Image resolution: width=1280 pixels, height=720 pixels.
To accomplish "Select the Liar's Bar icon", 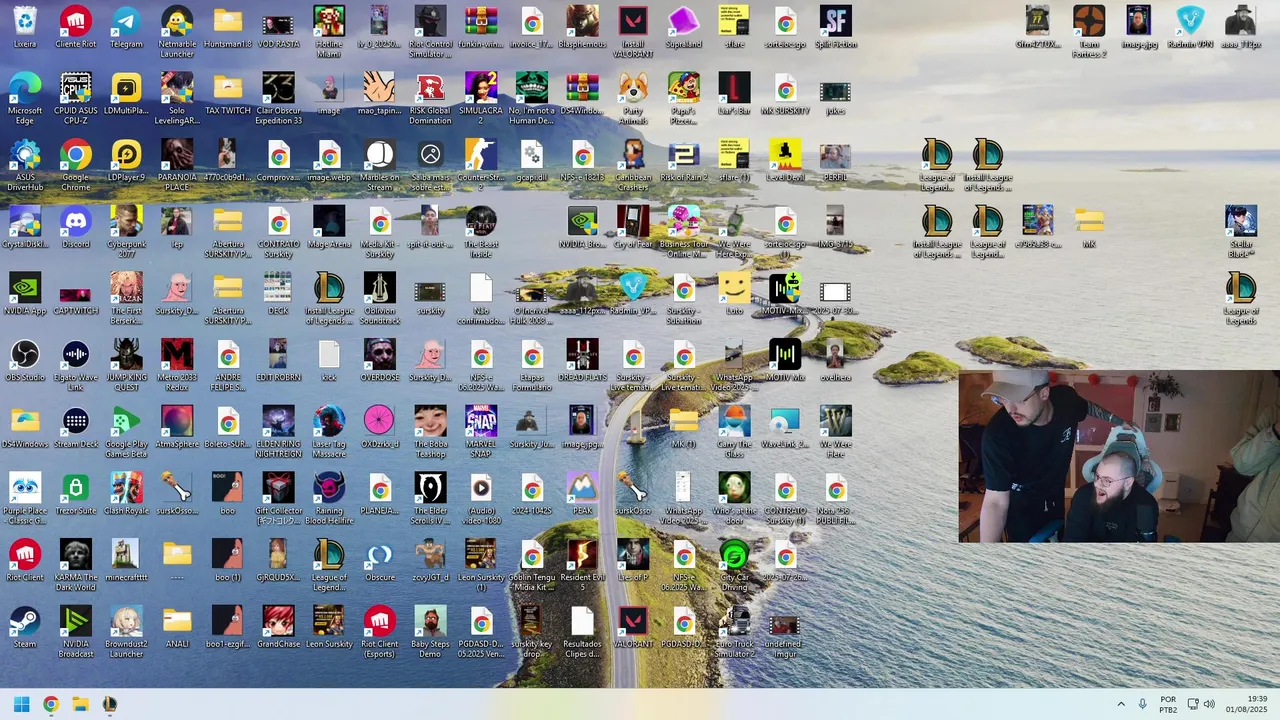I will [734, 94].
